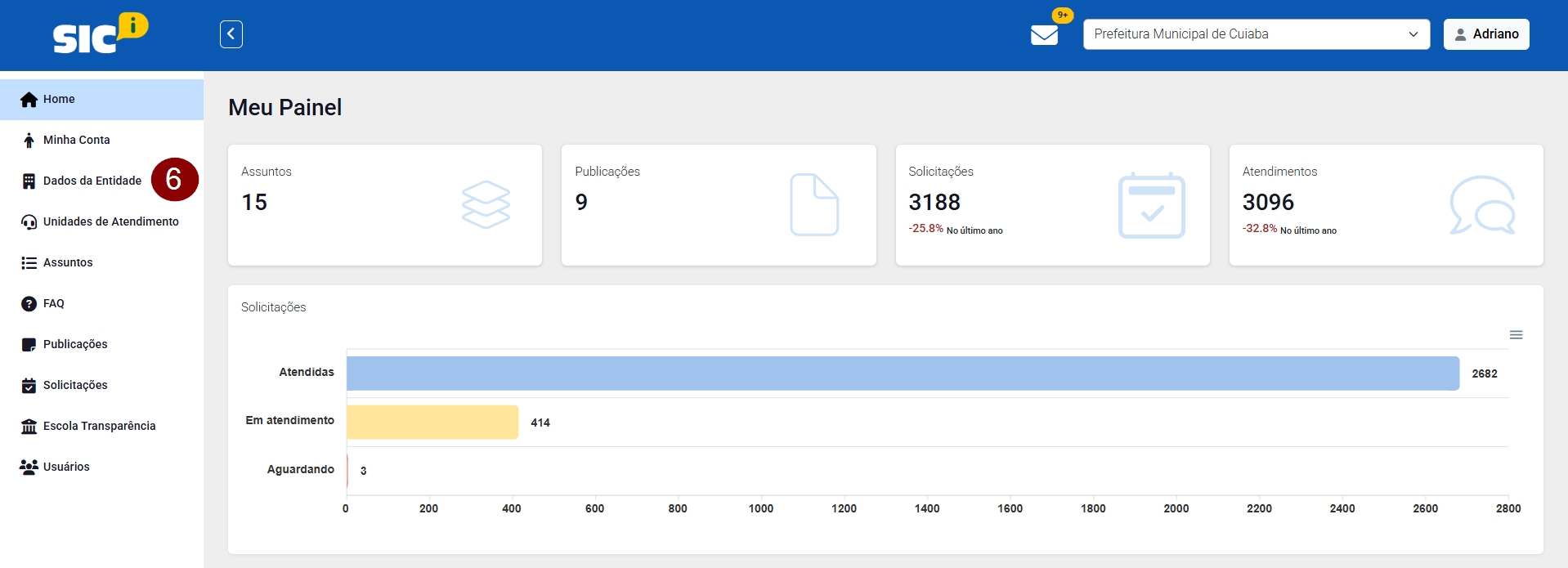The height and width of the screenshot is (568, 1568).
Task: Open the chart hamburger menu
Action: click(1516, 335)
